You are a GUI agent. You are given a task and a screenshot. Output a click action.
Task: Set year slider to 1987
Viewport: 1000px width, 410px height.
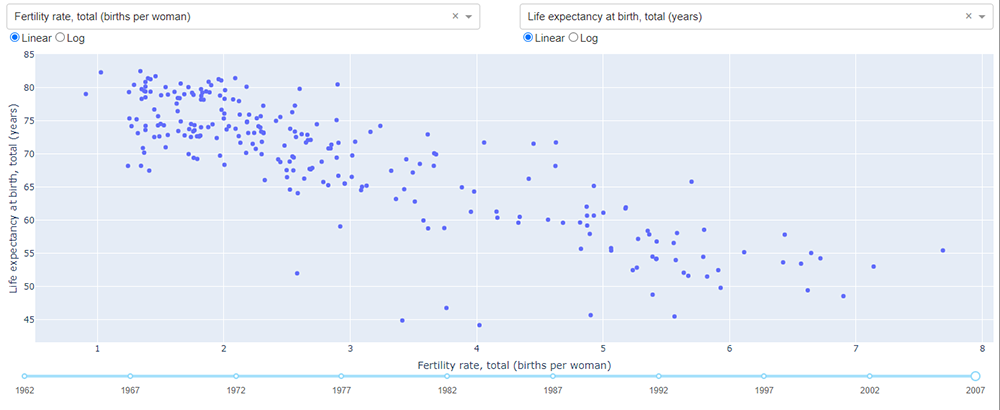(x=553, y=376)
